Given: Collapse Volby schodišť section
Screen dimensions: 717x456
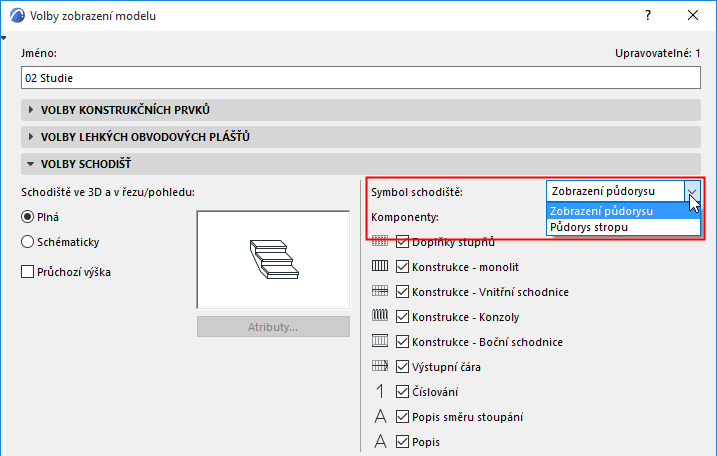Looking at the screenshot, I should (x=361, y=164).
